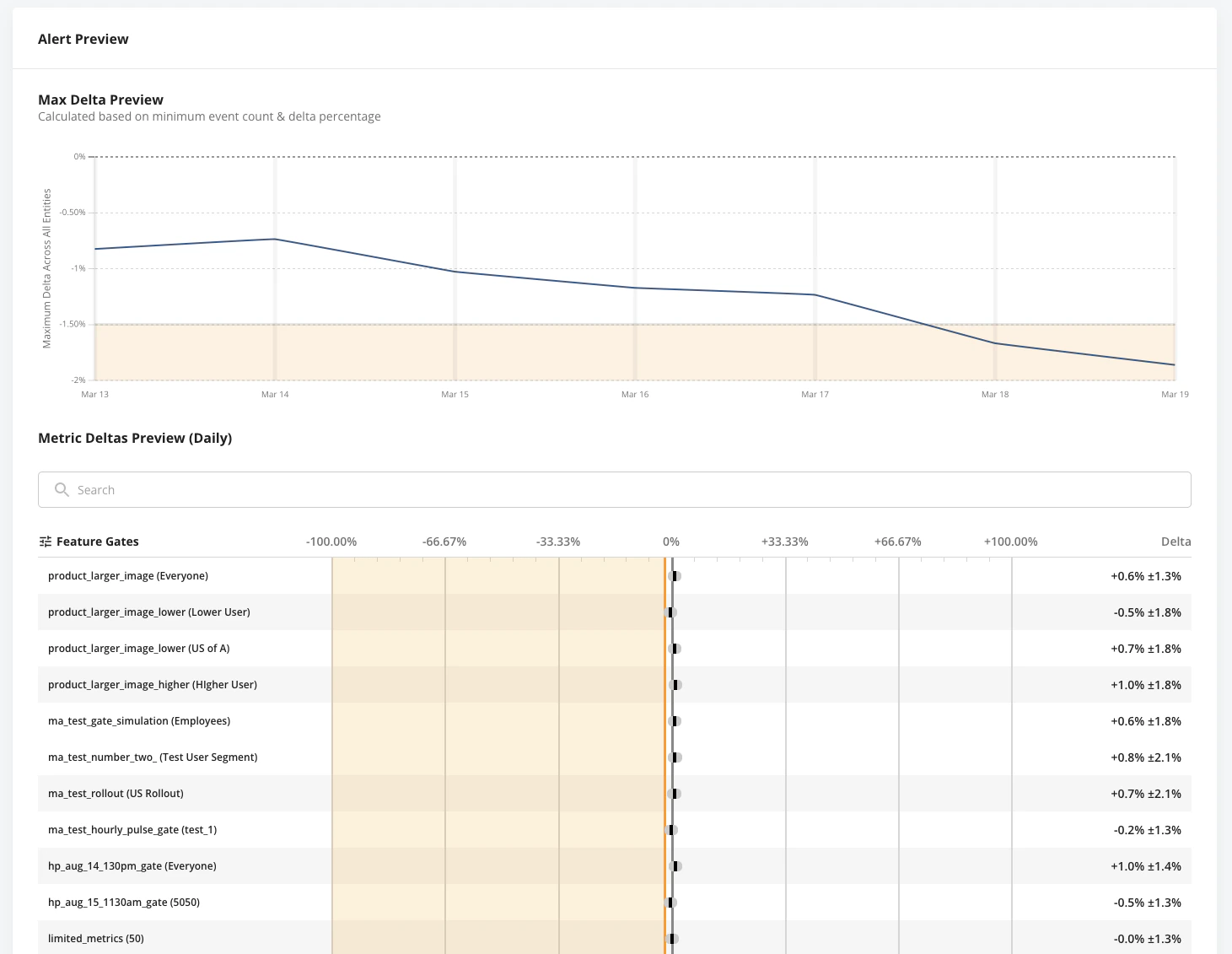This screenshot has width=1232, height=954.
Task: Select the delta marker for product_larger_image (Everyone)
Action: [675, 576]
